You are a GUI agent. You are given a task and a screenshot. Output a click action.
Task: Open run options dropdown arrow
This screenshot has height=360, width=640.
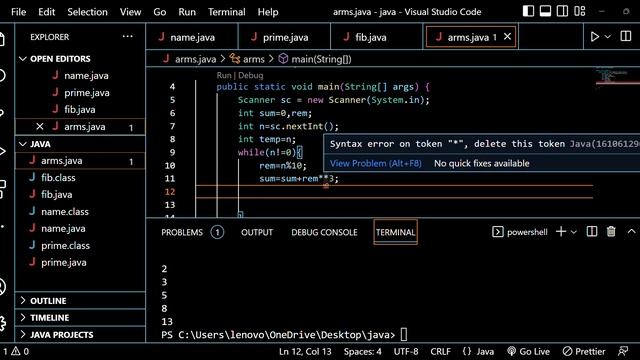608,37
